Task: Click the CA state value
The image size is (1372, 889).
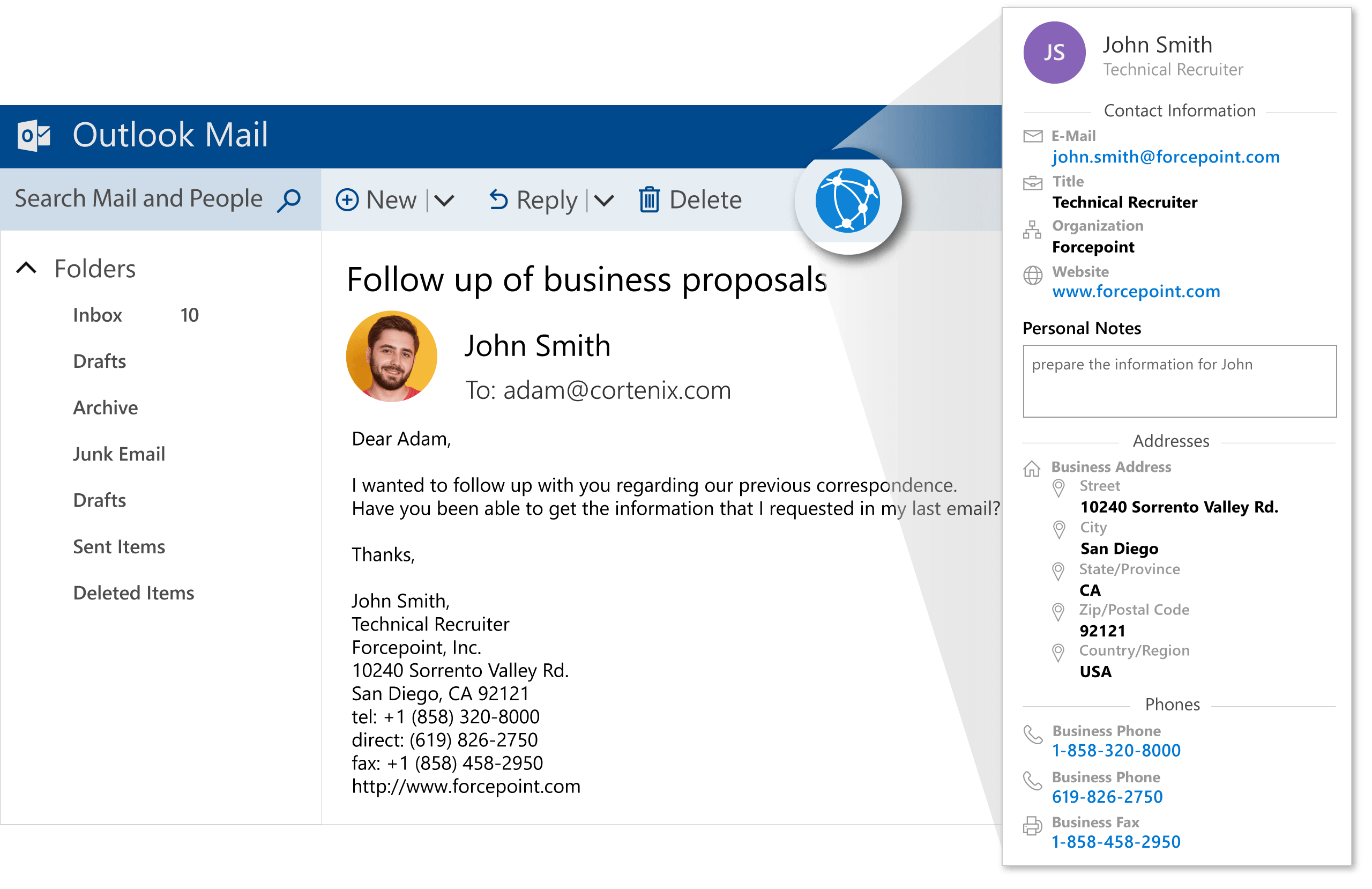Action: (x=1090, y=590)
